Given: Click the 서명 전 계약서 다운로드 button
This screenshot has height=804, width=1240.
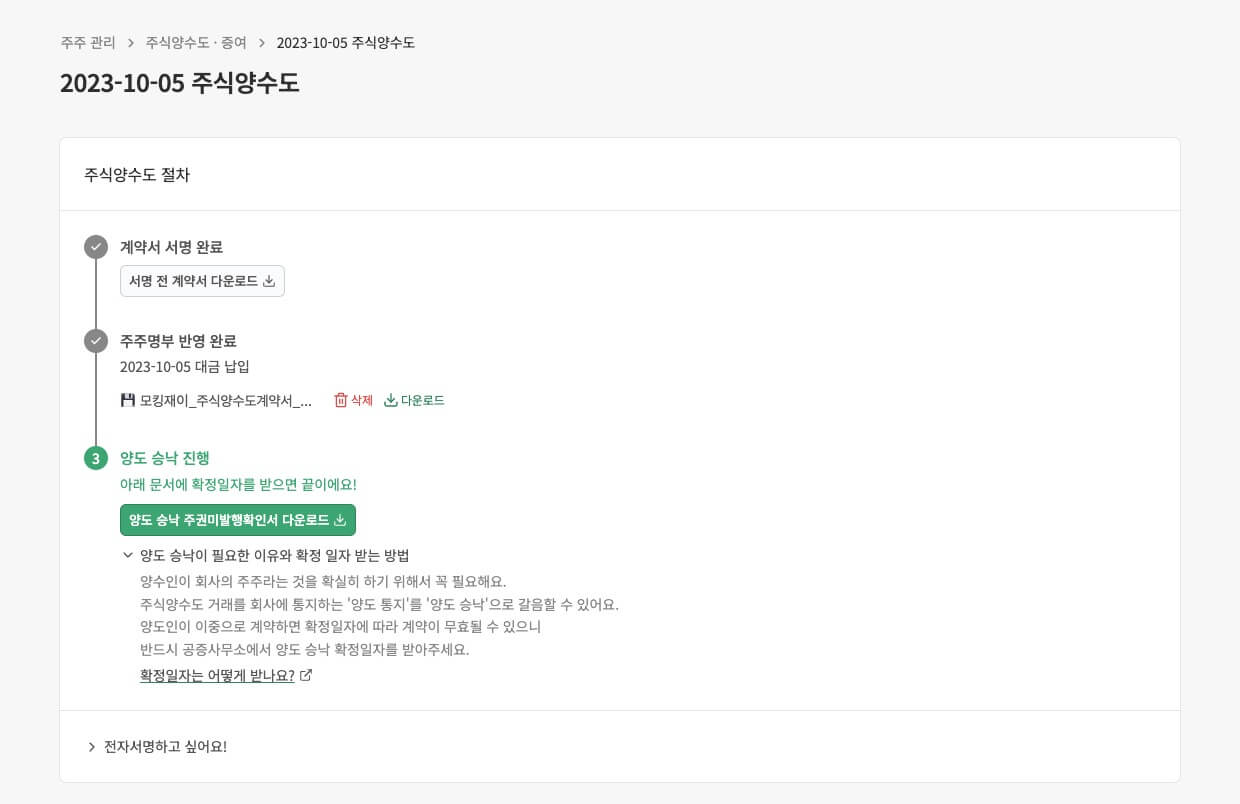Looking at the screenshot, I should point(202,281).
